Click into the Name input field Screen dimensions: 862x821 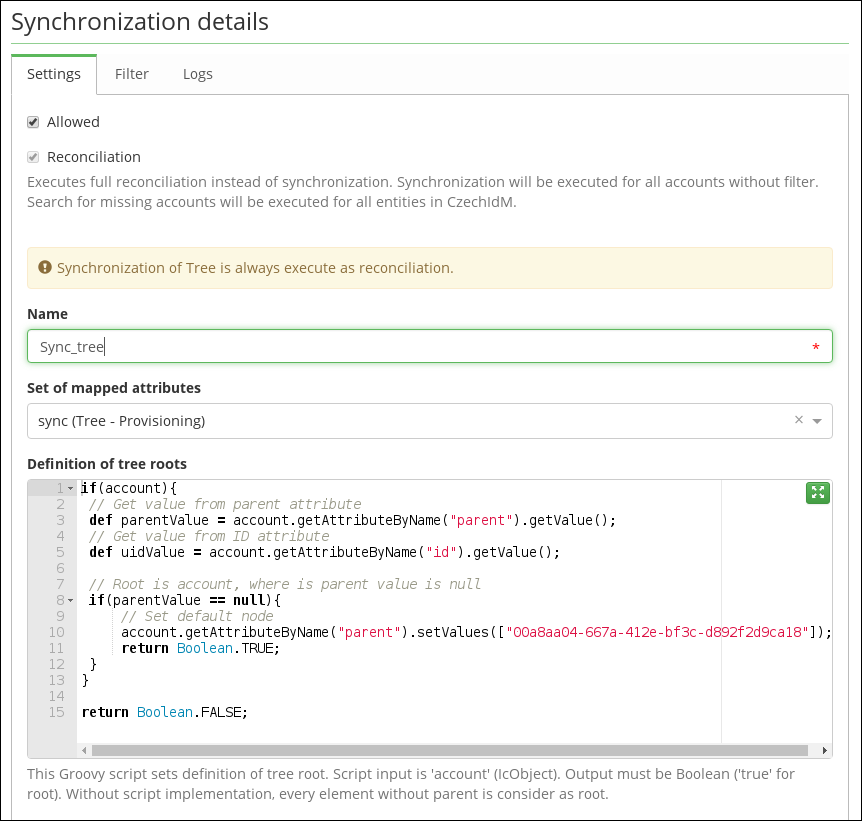(430, 346)
